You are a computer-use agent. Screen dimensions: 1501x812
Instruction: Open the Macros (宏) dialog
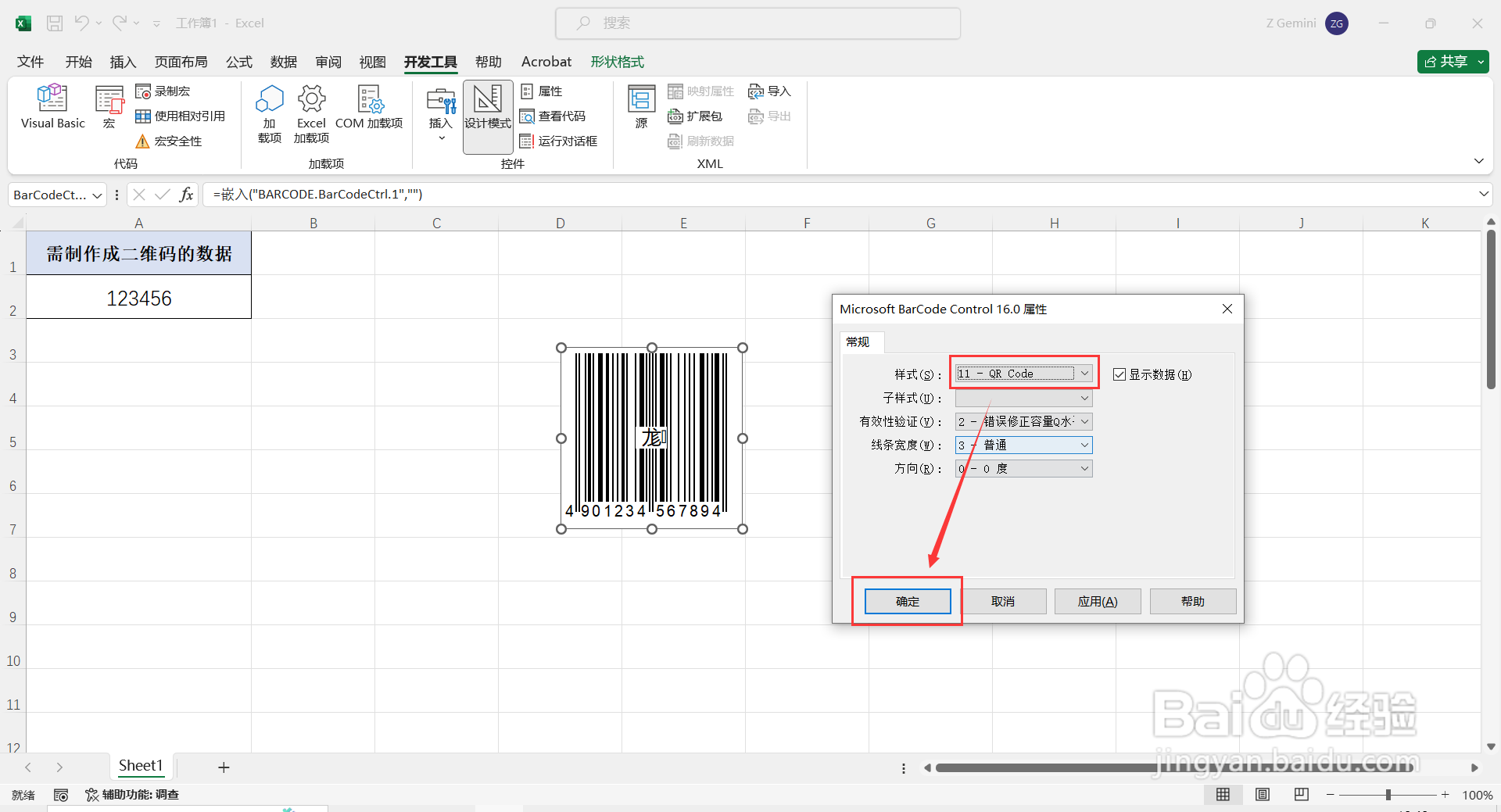(109, 106)
